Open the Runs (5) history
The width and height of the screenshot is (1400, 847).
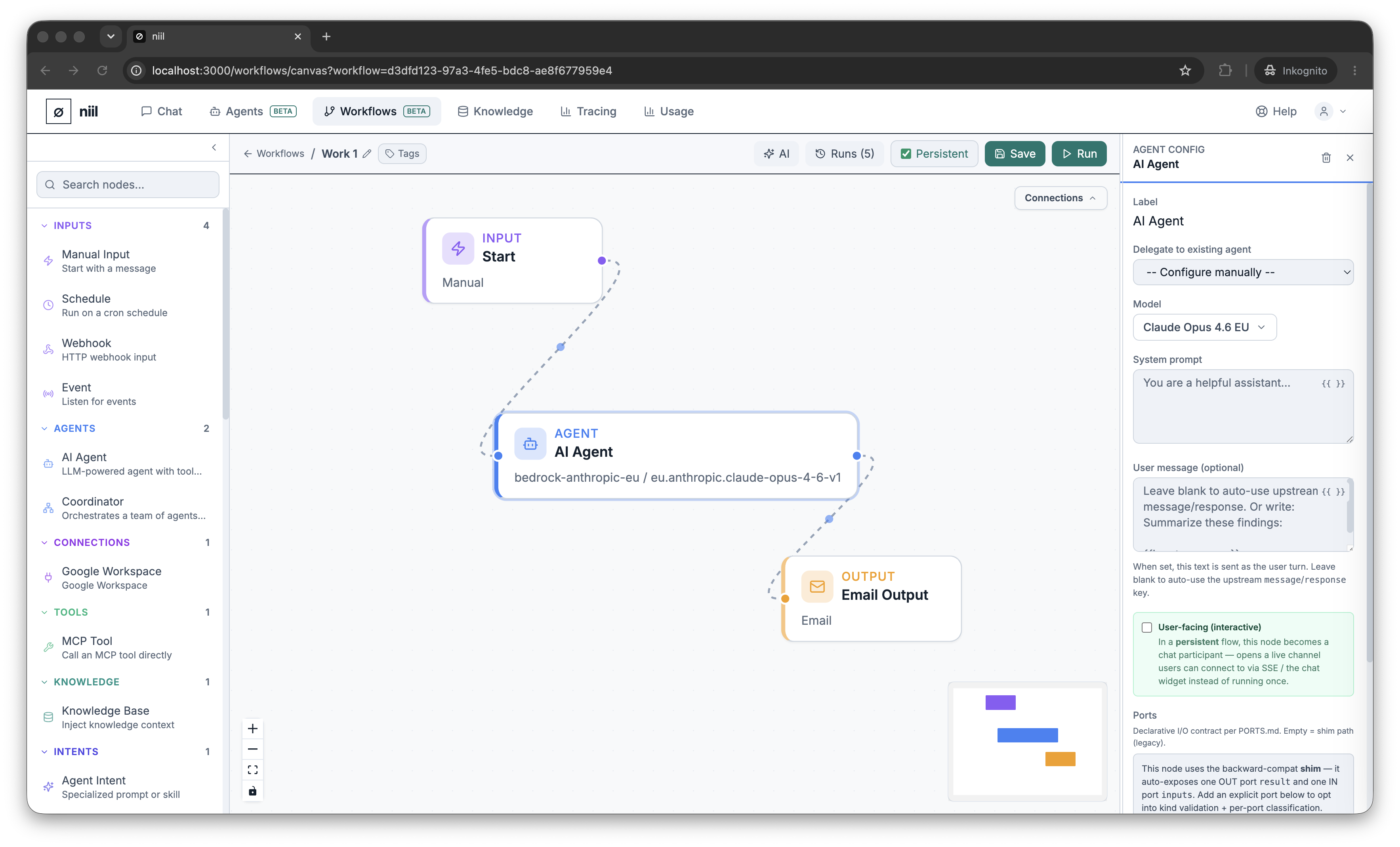pyautogui.click(x=844, y=153)
